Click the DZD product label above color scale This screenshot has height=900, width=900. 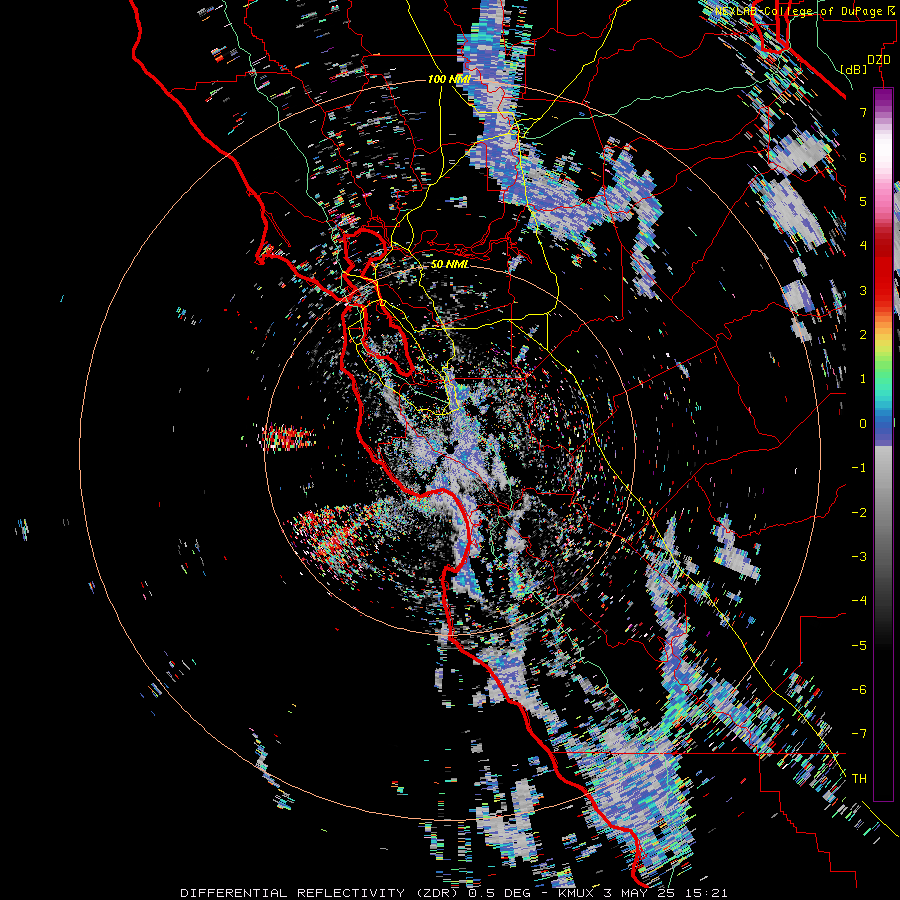pyautogui.click(x=879, y=60)
